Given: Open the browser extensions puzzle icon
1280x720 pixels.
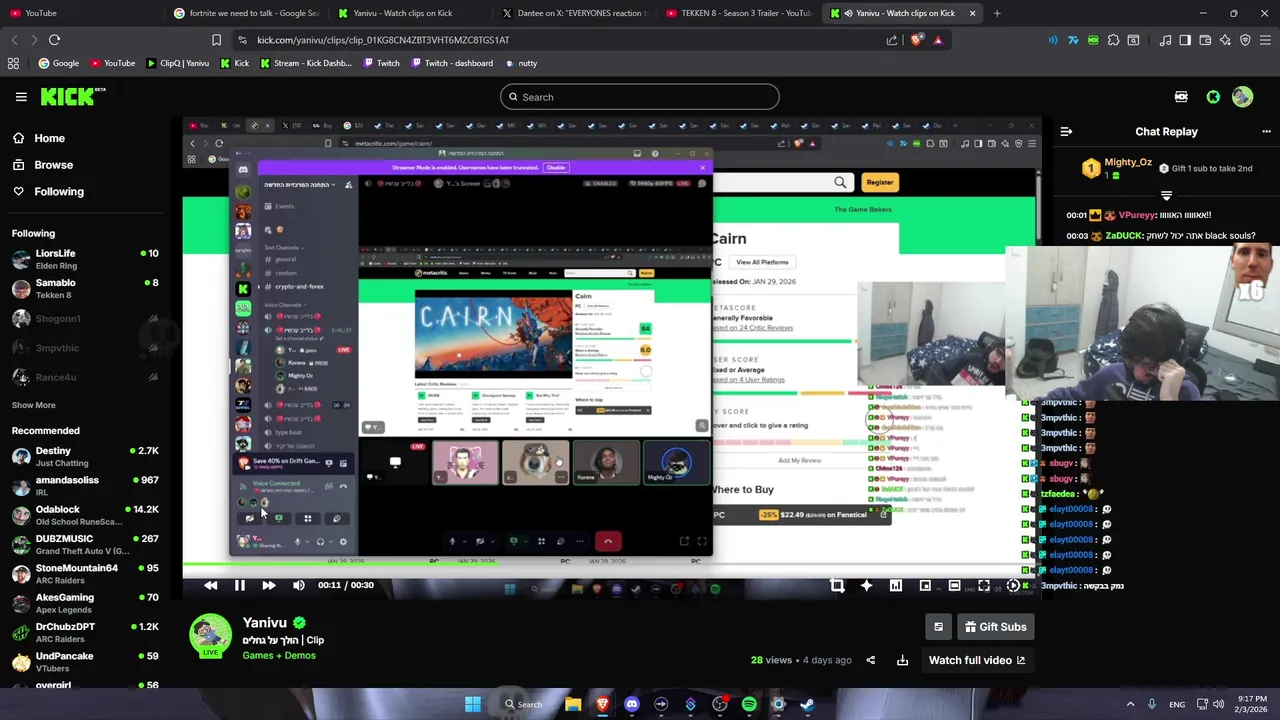Looking at the screenshot, I should [x=1113, y=40].
